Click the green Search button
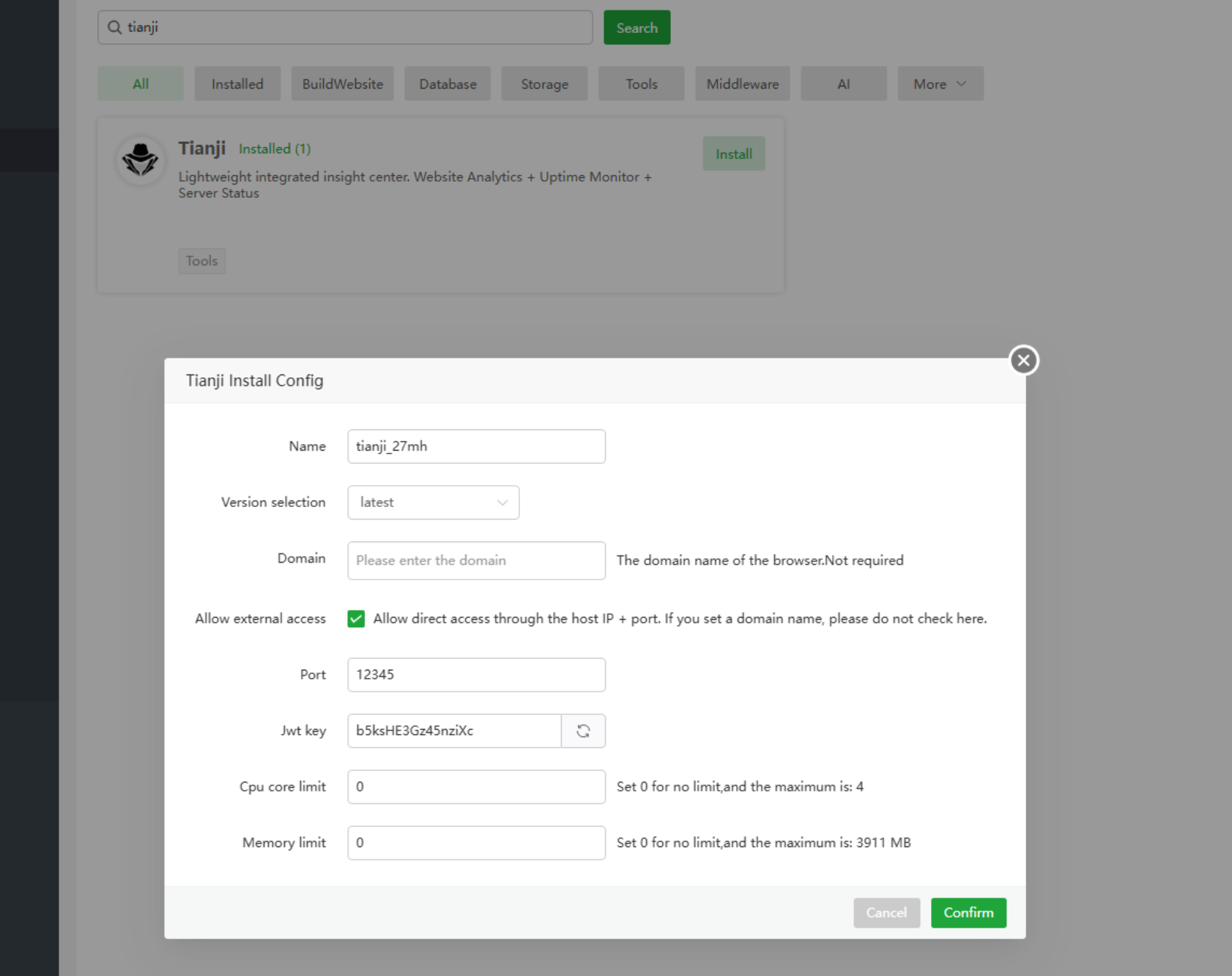1232x976 pixels. [637, 28]
